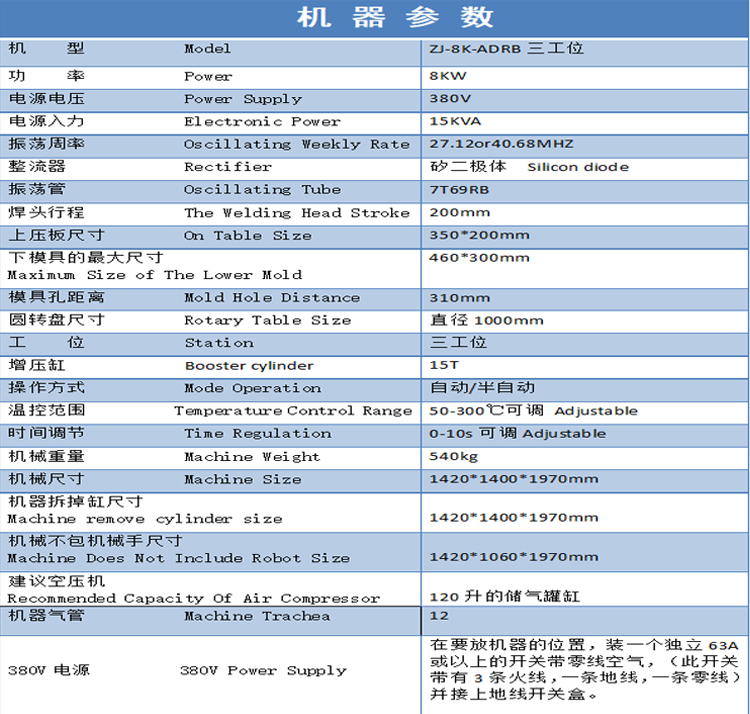750x714 pixels.
Task: Select the Mold Hole Distance label
Action: 271,298
